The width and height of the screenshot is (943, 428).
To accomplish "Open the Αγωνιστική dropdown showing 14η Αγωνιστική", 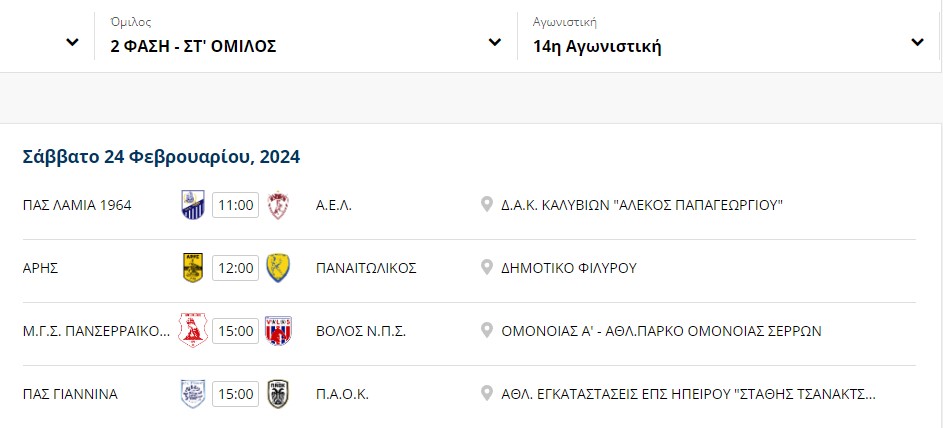I will (x=728, y=36).
